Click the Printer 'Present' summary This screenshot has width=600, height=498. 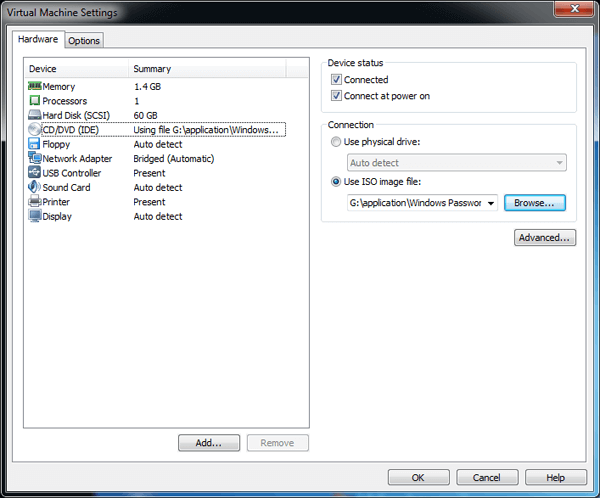coord(149,202)
